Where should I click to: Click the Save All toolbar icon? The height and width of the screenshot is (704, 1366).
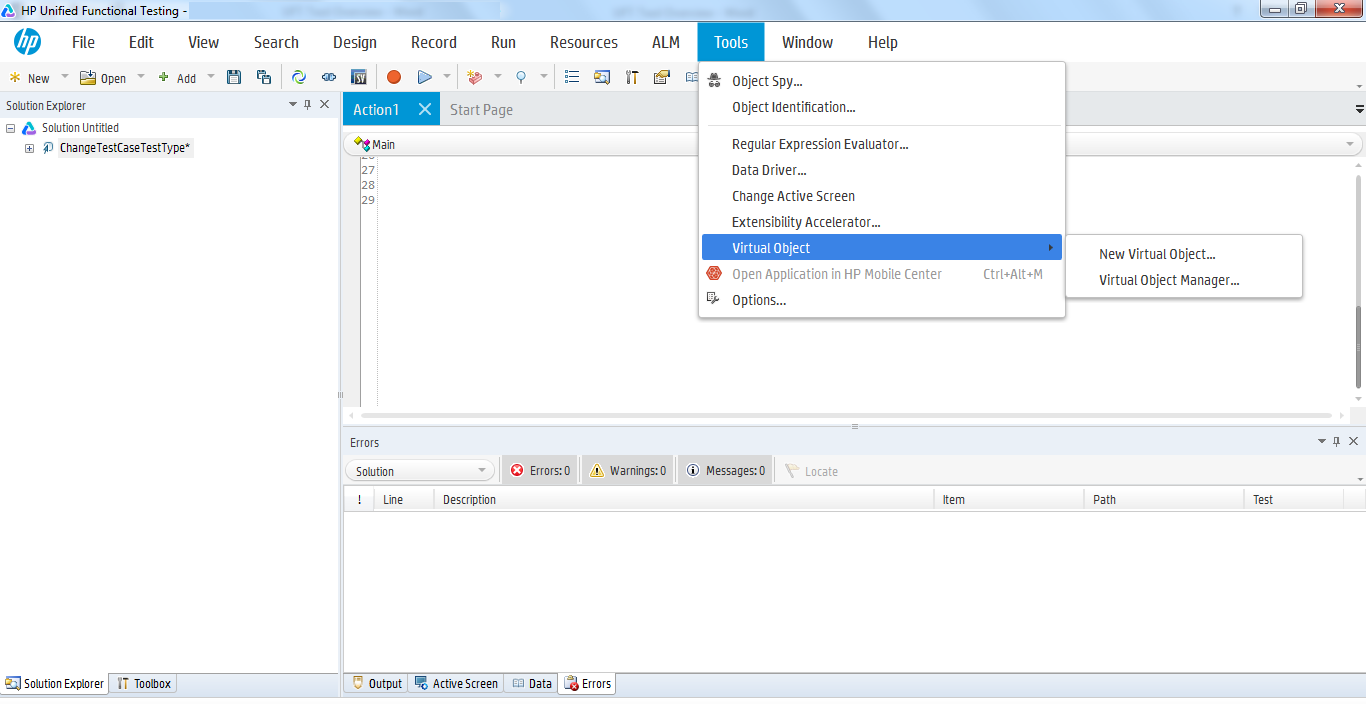tap(262, 76)
